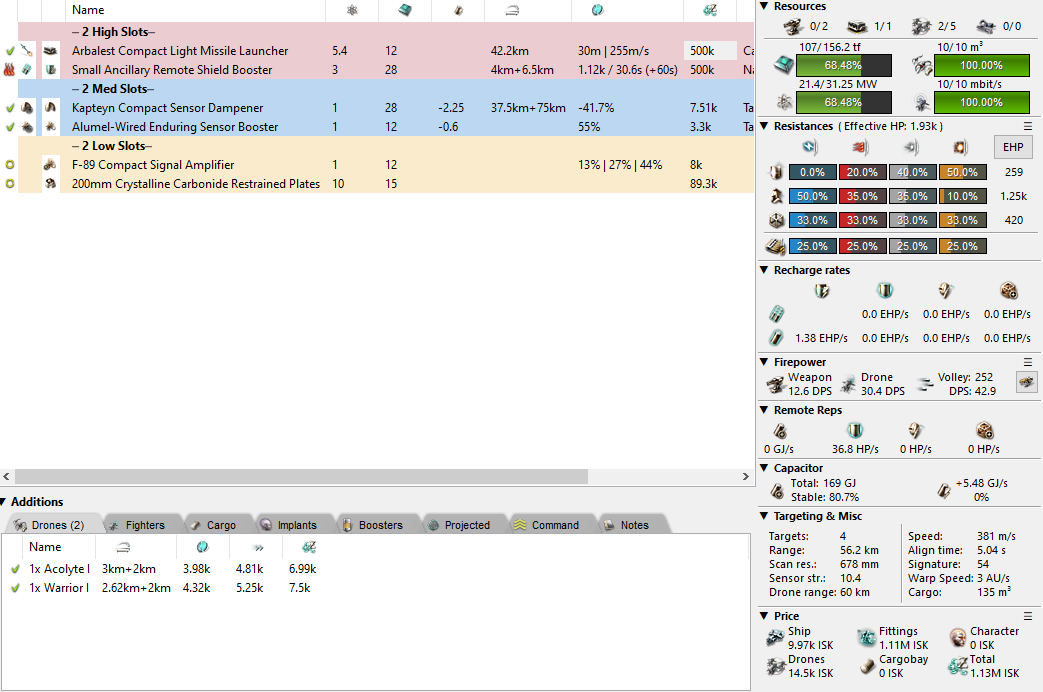Viewport: 1043px width, 692px height.
Task: Click the price column header icon in fitting list
Action: pos(710,10)
